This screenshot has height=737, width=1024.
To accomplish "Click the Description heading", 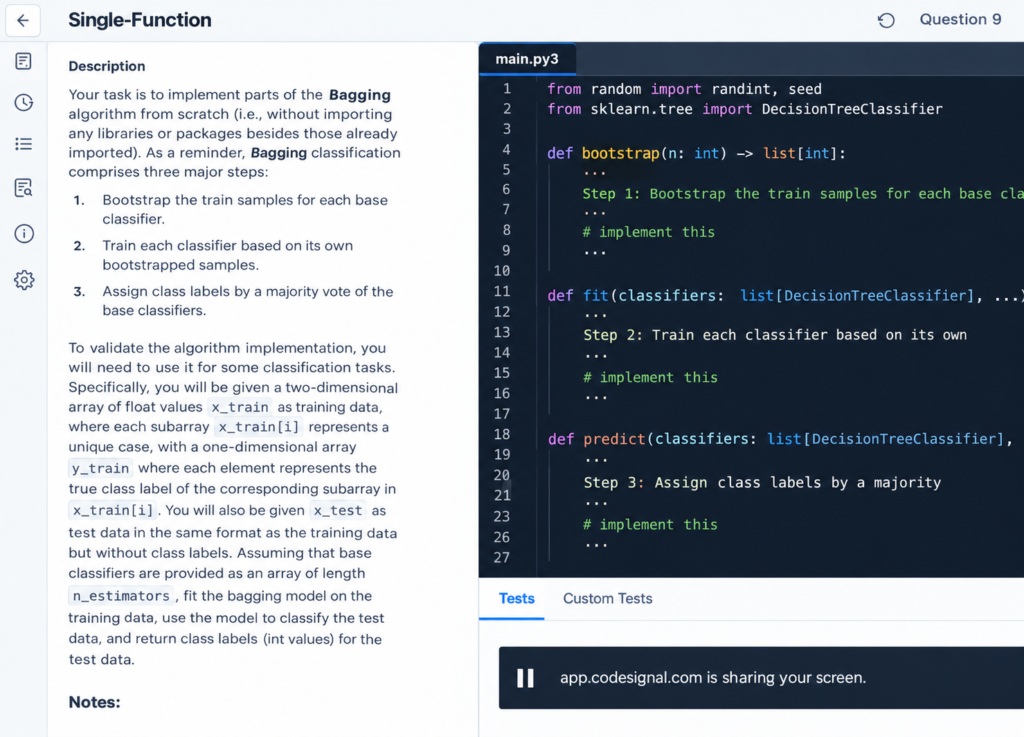I will click(107, 66).
